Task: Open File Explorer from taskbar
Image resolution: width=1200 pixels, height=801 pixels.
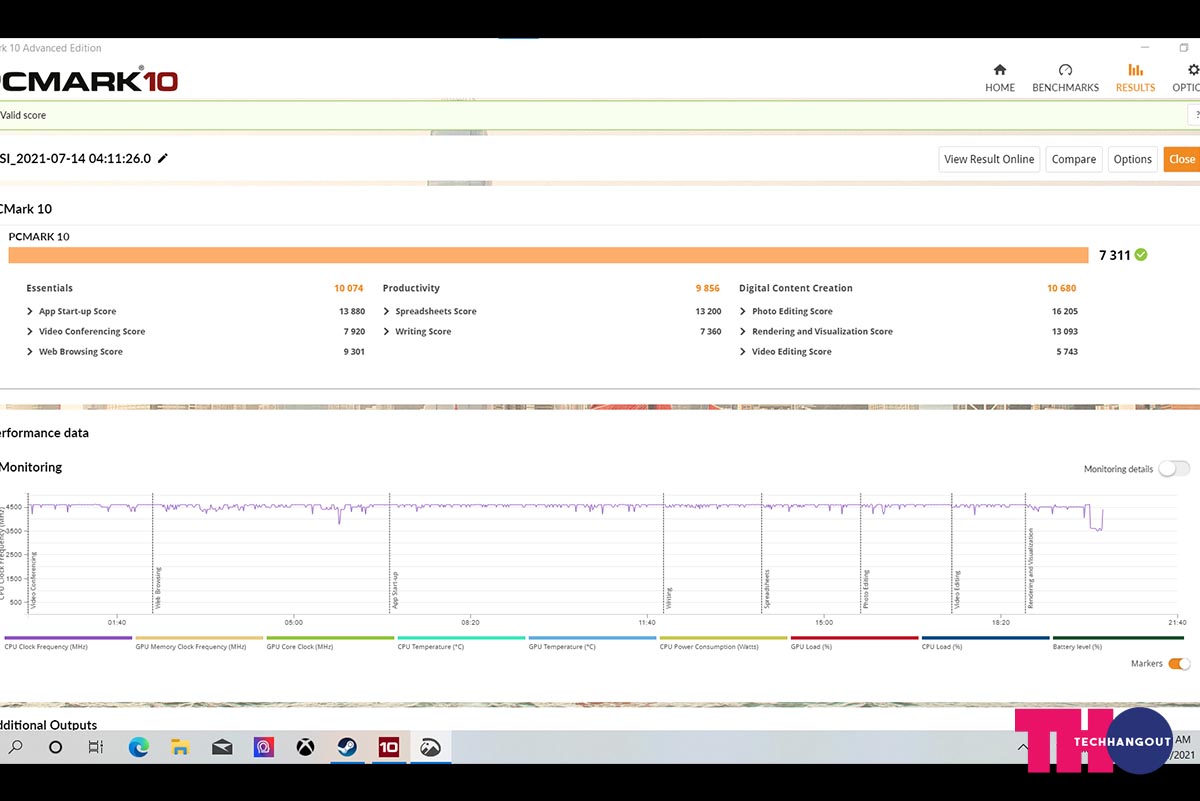Action: (180, 747)
